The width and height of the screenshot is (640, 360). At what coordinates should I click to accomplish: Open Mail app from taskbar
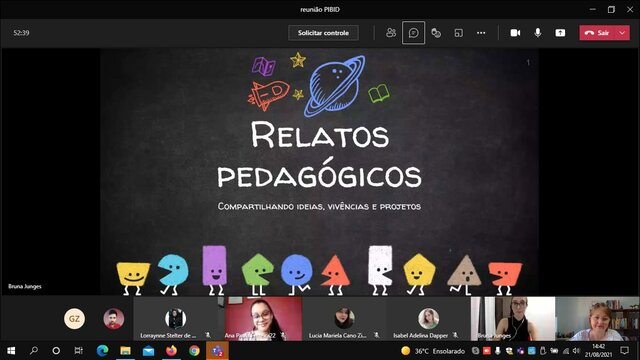click(x=149, y=351)
